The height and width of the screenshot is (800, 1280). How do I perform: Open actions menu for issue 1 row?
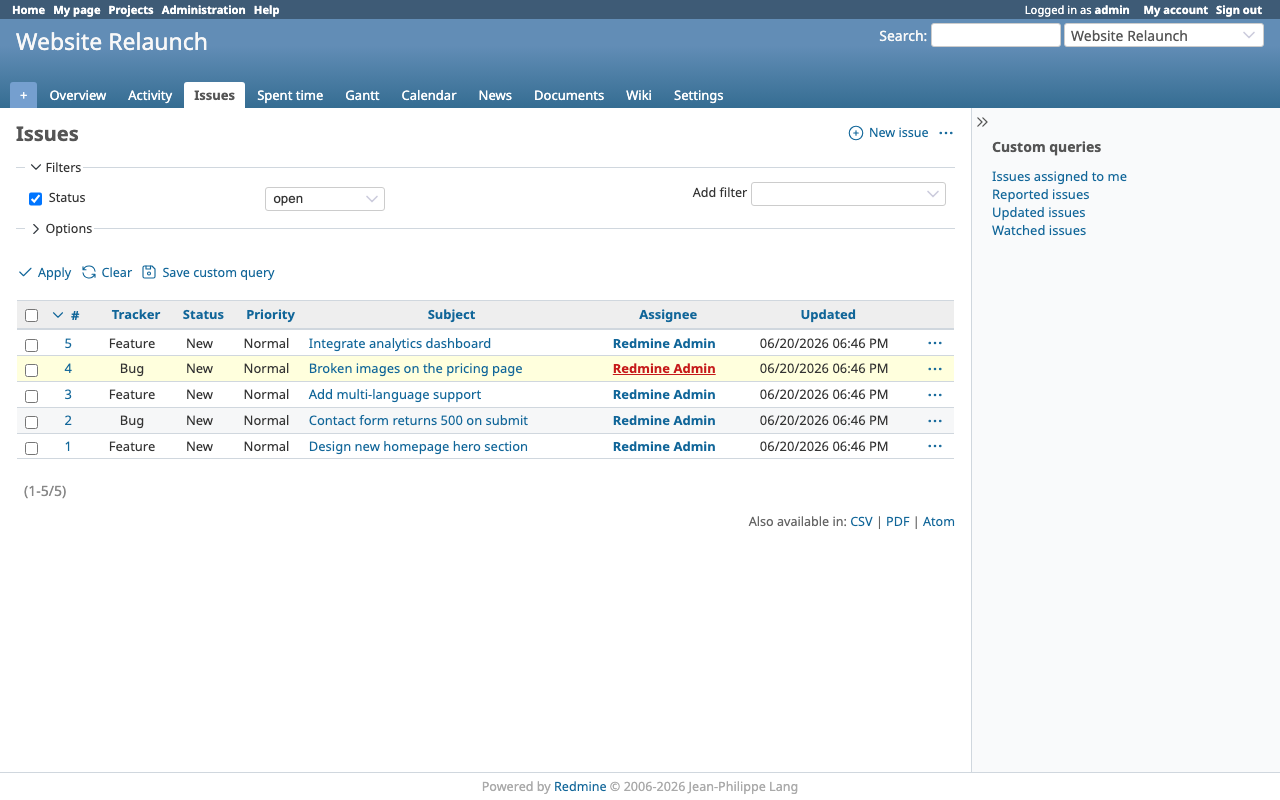point(935,447)
